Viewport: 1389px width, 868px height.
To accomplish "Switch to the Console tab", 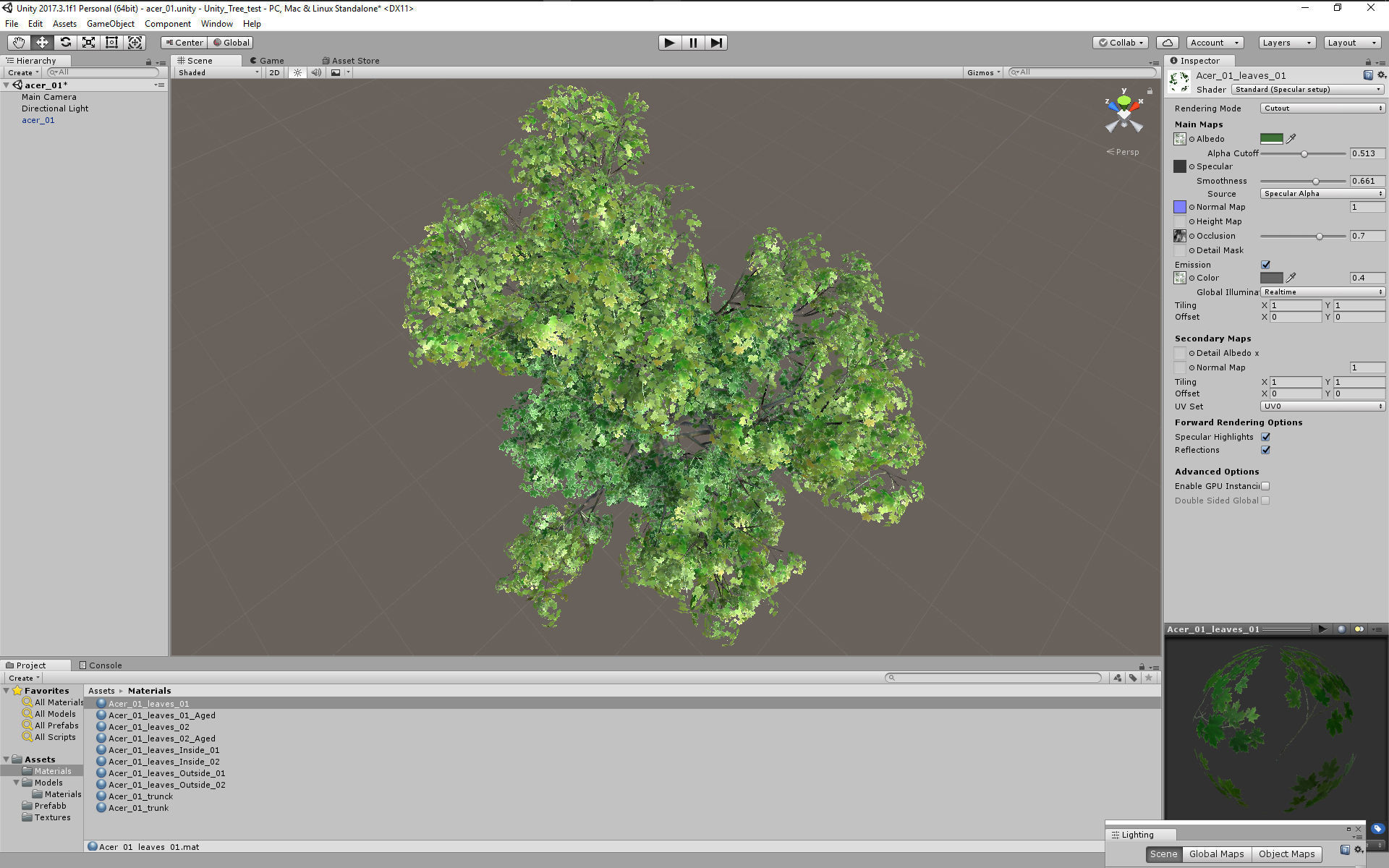I will [x=101, y=665].
